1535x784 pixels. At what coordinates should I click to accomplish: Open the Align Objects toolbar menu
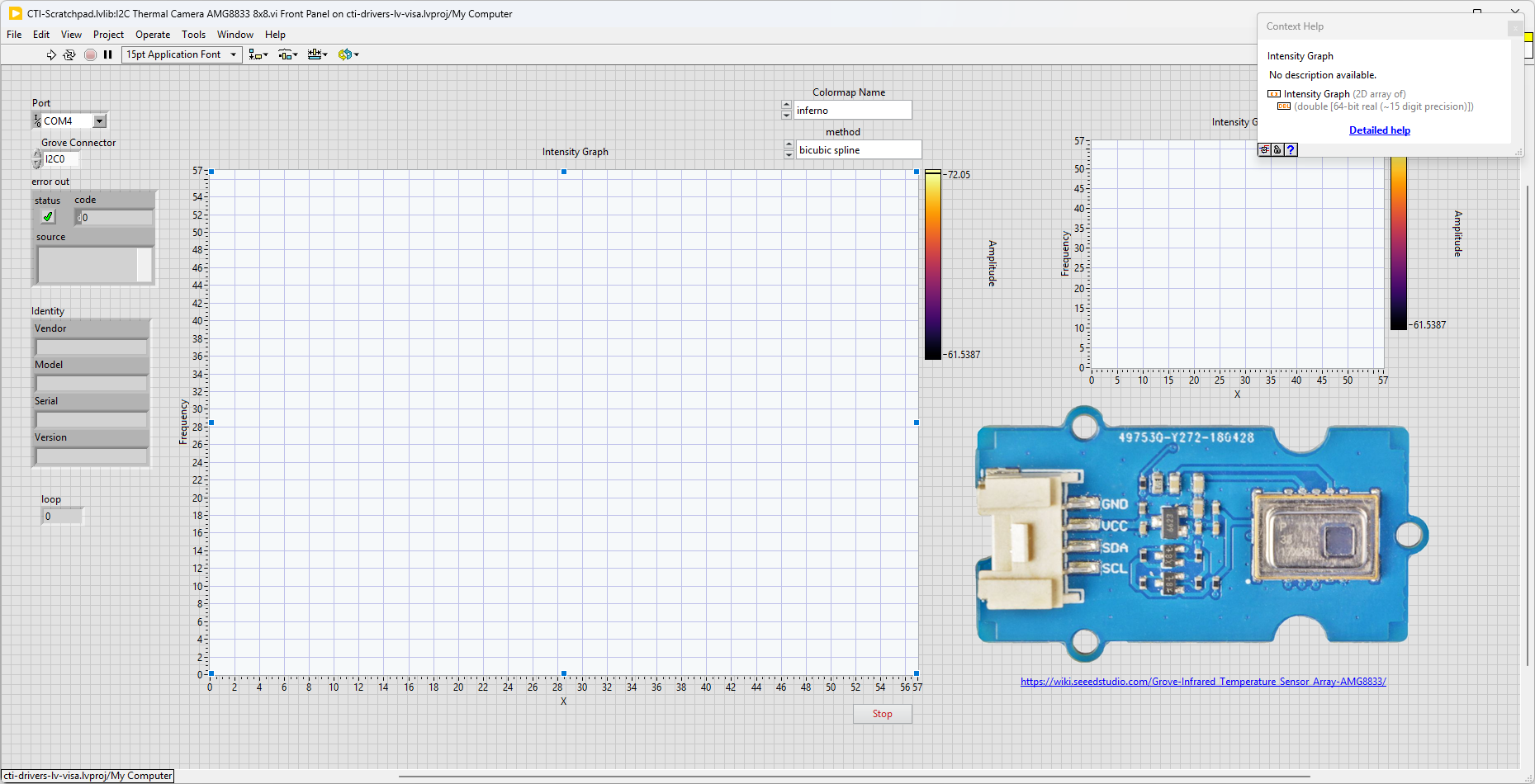[x=258, y=54]
